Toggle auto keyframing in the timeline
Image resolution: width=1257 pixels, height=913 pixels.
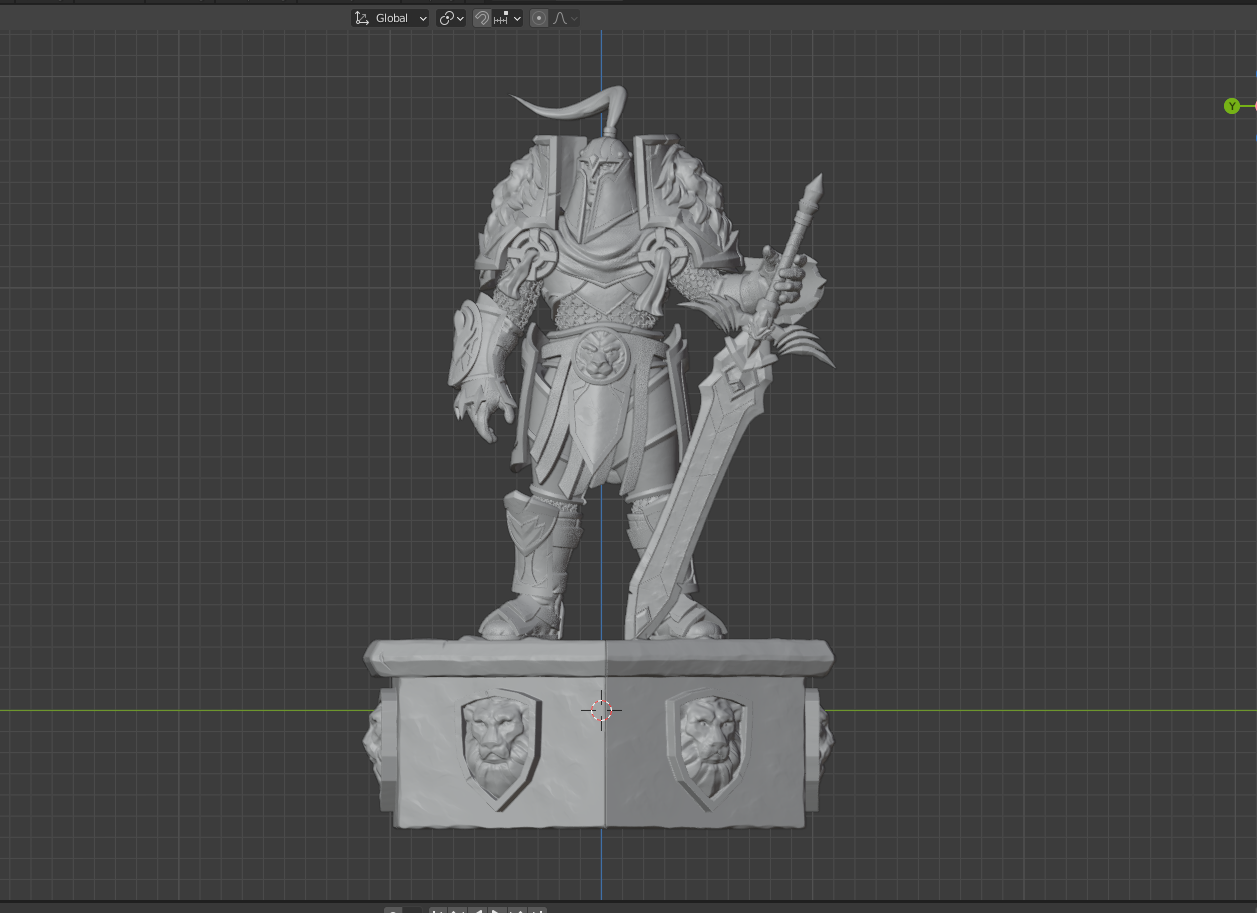(393, 910)
